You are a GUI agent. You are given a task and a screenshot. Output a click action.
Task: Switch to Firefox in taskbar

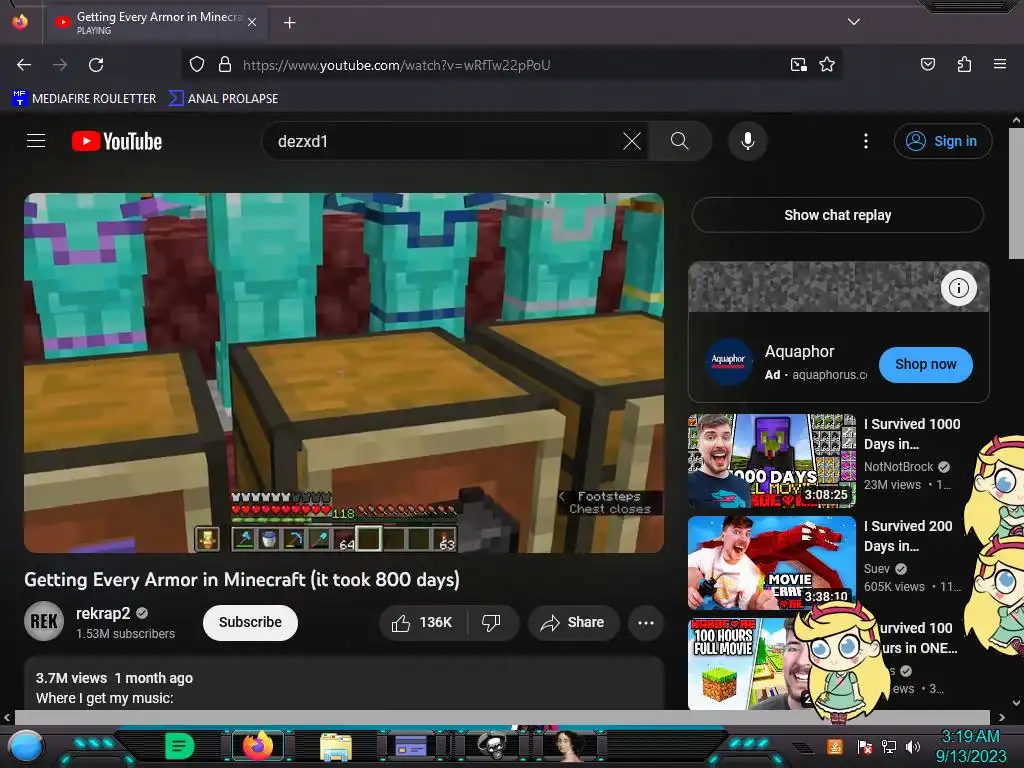(x=257, y=746)
